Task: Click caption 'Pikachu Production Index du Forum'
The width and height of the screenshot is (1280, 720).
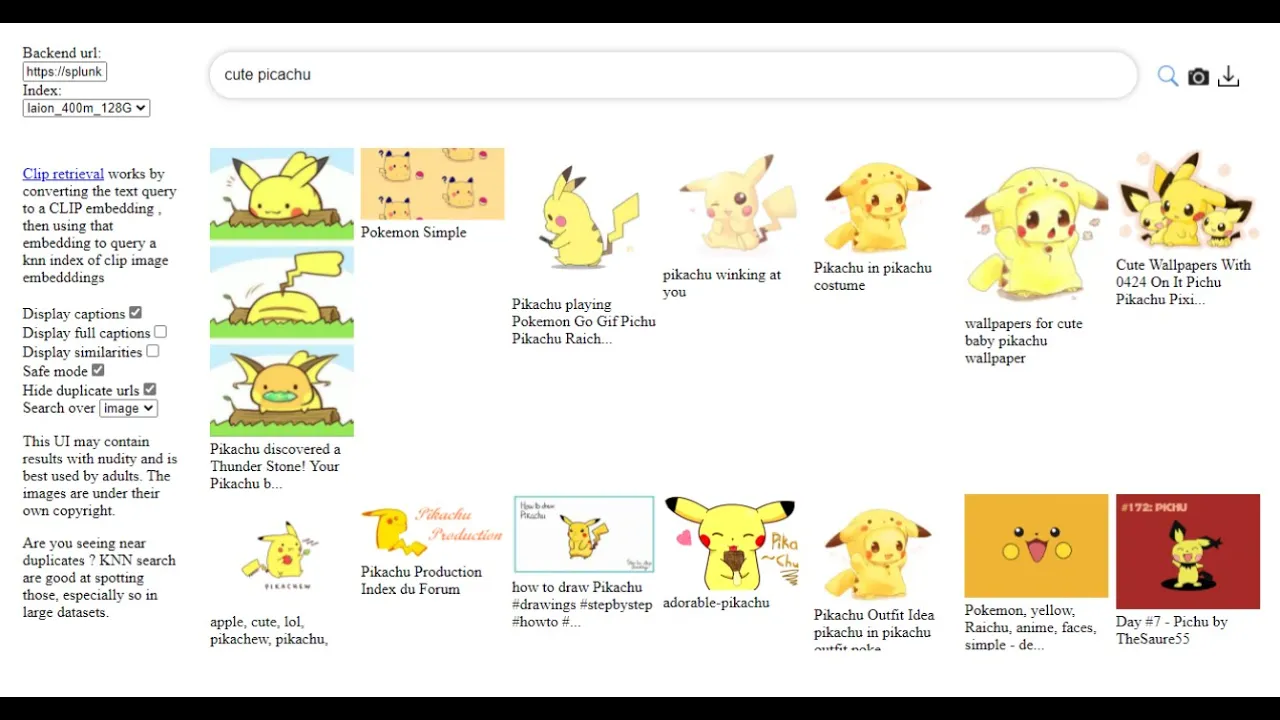Action: [421, 580]
